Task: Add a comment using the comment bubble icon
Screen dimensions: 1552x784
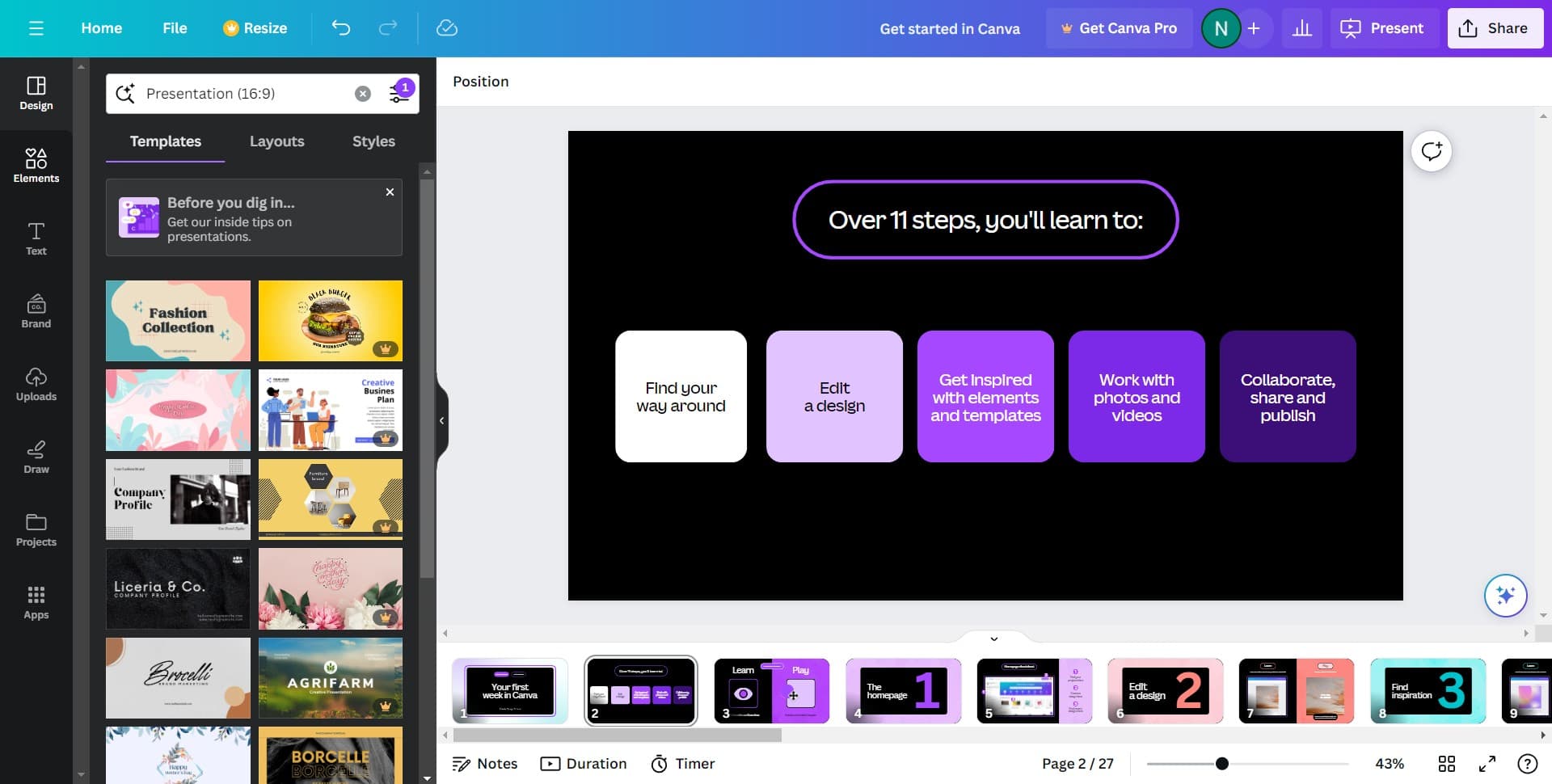Action: (x=1431, y=151)
